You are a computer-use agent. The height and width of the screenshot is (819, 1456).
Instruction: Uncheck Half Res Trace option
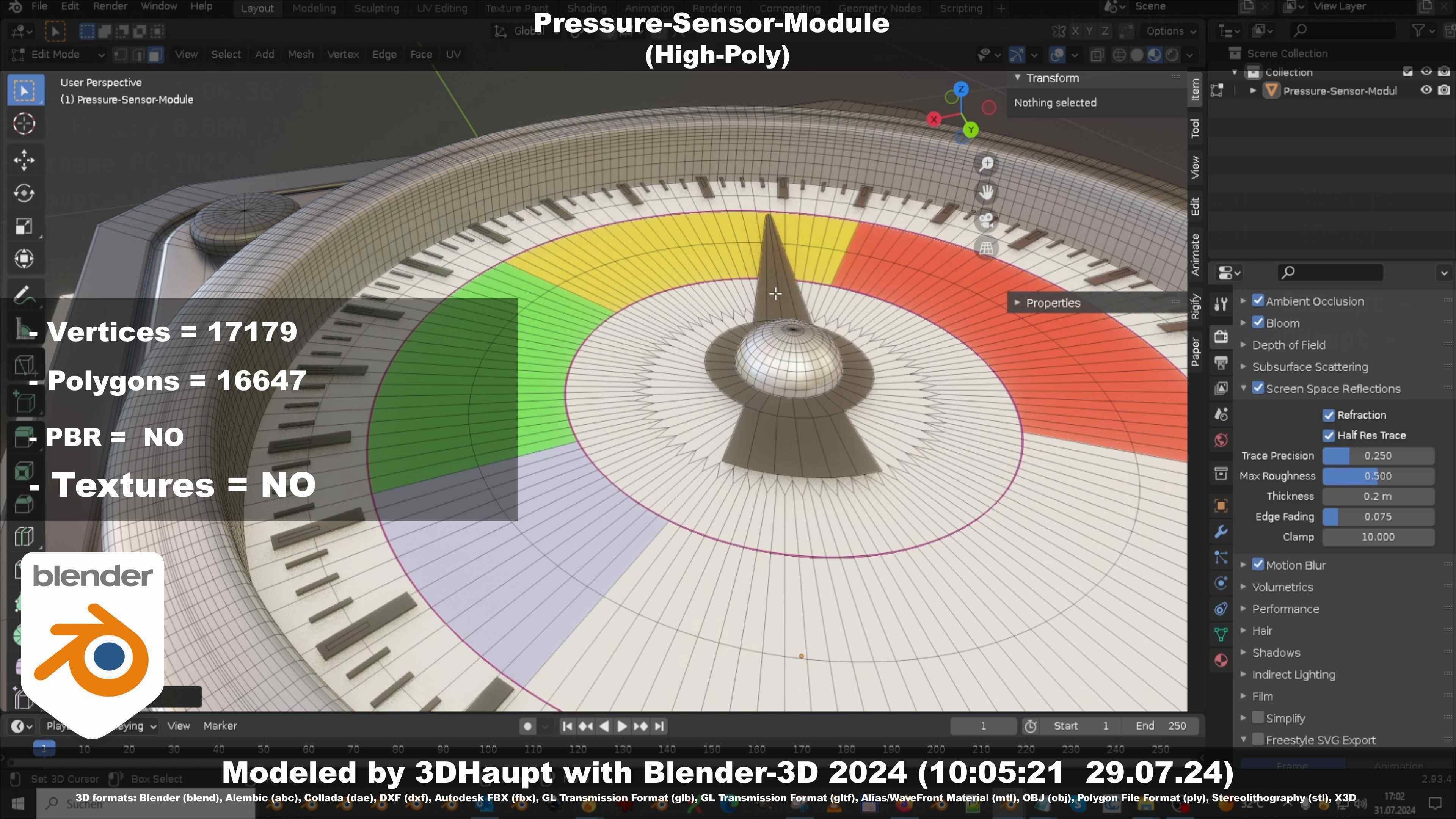coord(1329,436)
